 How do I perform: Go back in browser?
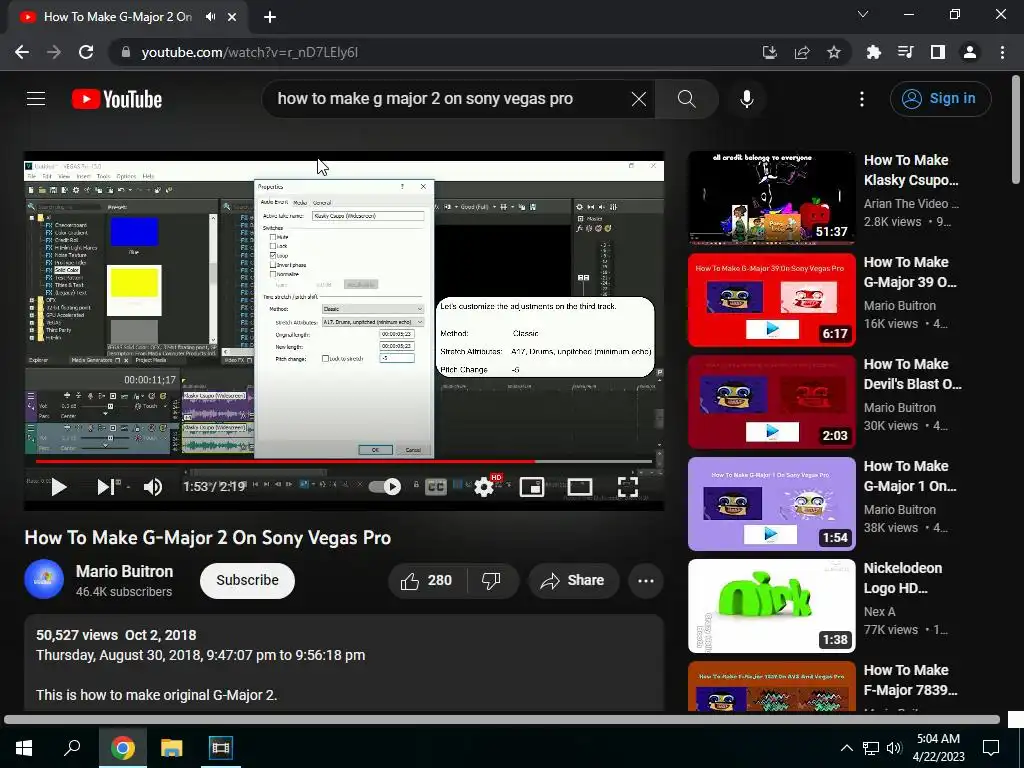[x=22, y=52]
